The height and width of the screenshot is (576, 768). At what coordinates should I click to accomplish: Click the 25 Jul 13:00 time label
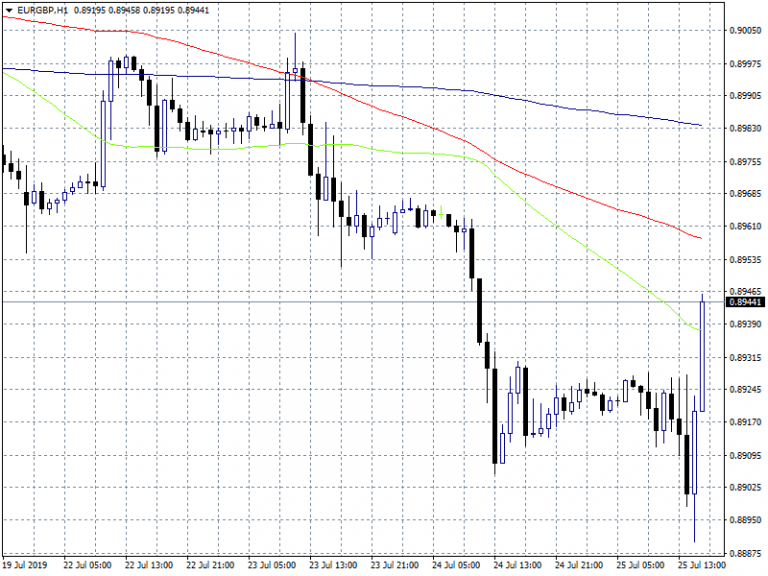(x=704, y=565)
